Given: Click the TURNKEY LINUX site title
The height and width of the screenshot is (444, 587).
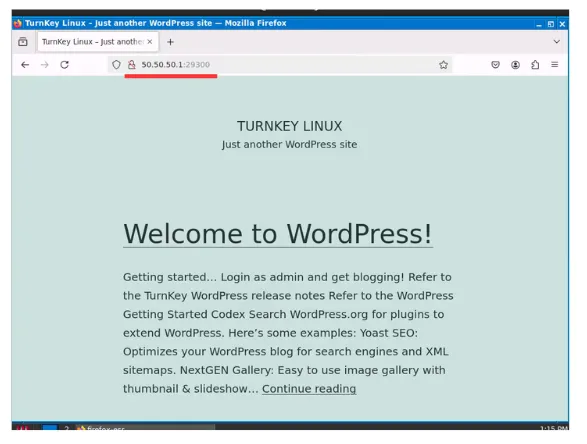Looking at the screenshot, I should (x=289, y=126).
